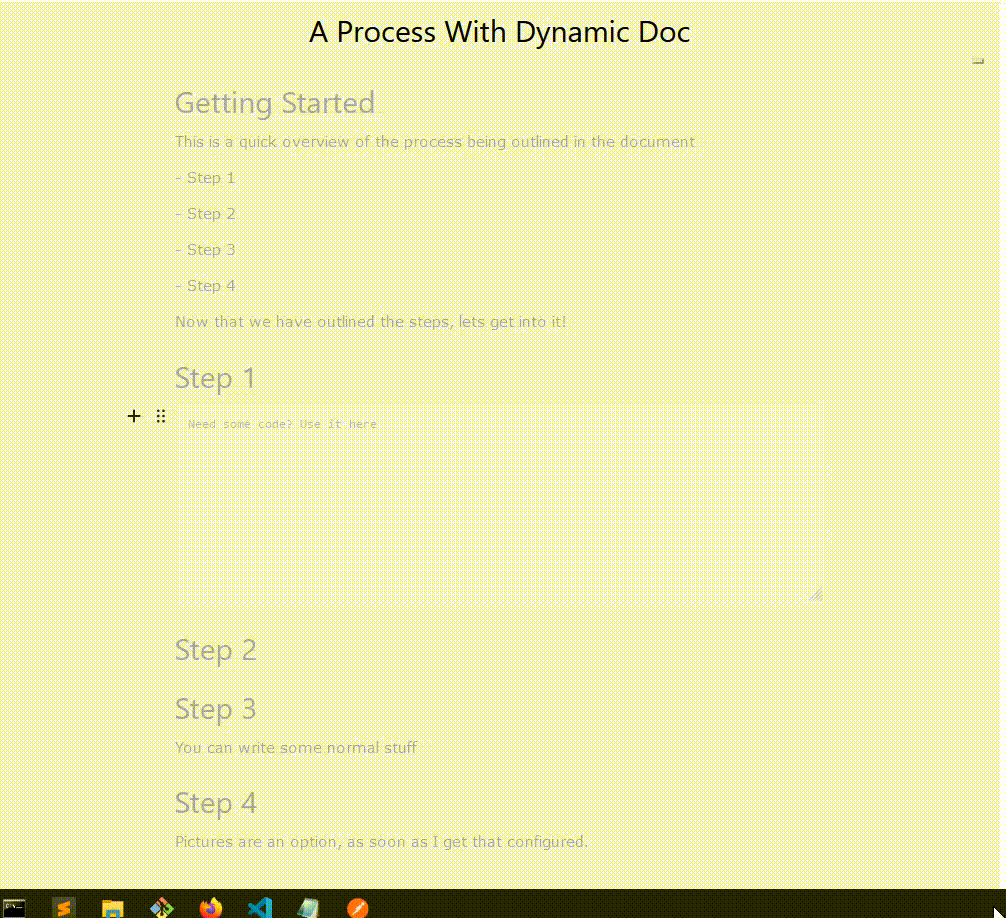The image size is (1006, 918).
Task: Click the colorful diamond taskbar icon
Action: 160,908
